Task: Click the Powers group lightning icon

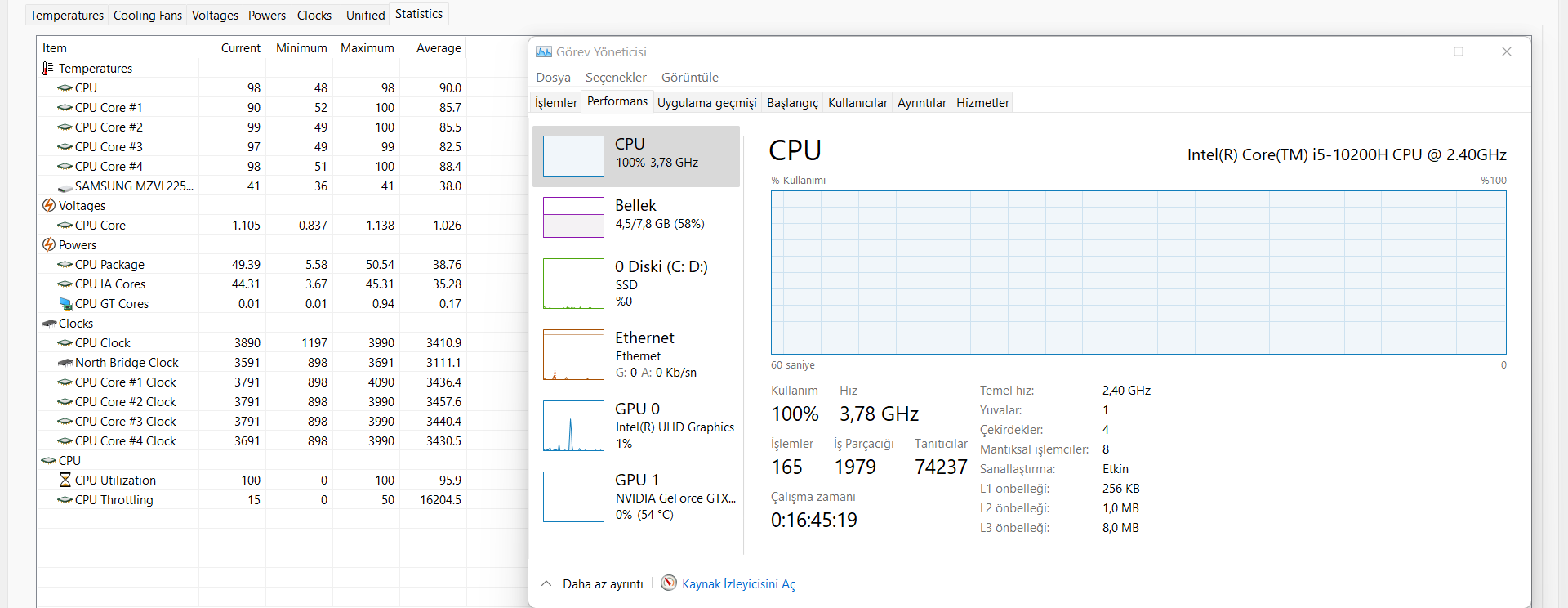Action: pyautogui.click(x=49, y=245)
